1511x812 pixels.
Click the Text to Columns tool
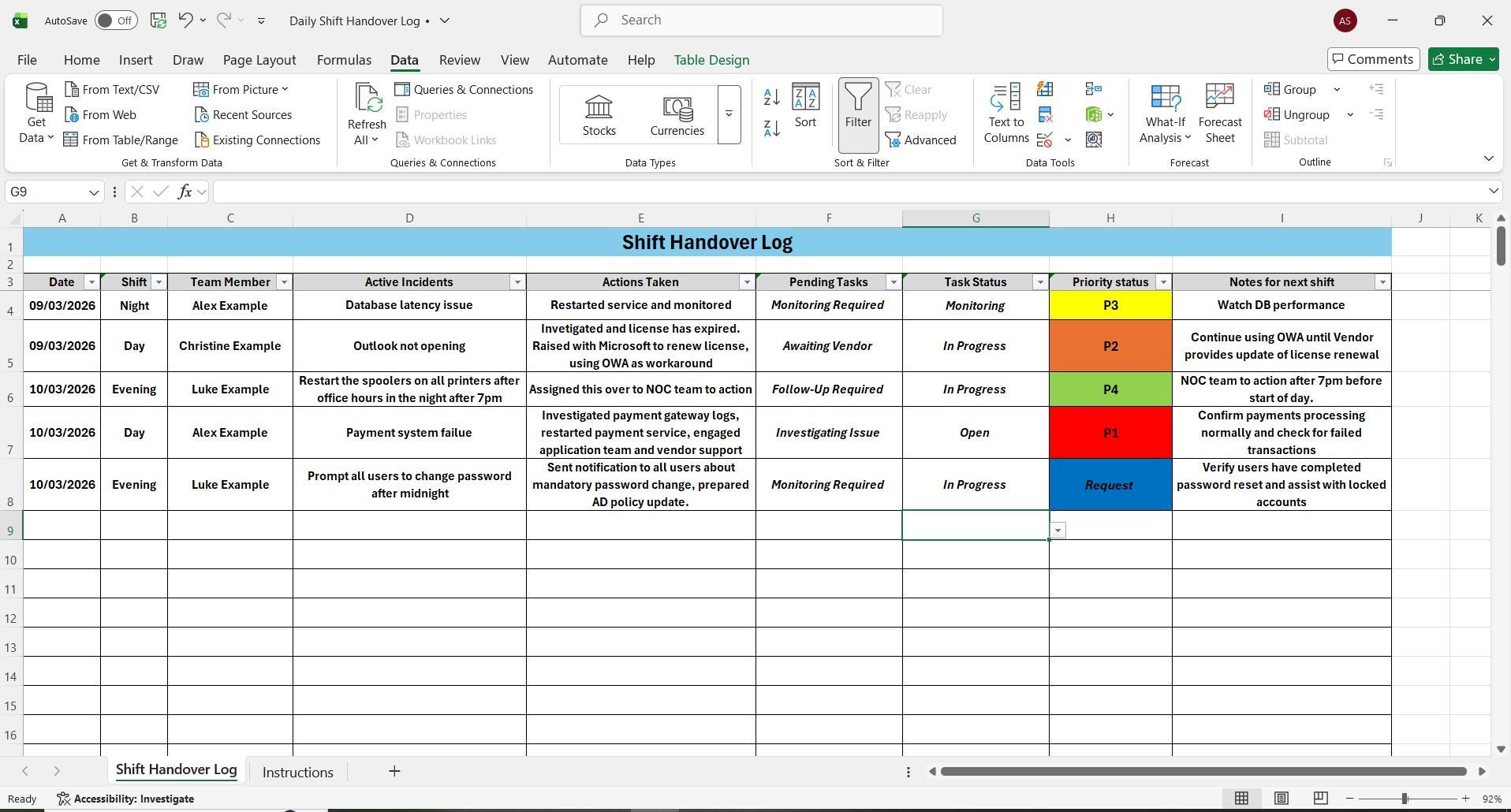coord(1005,114)
